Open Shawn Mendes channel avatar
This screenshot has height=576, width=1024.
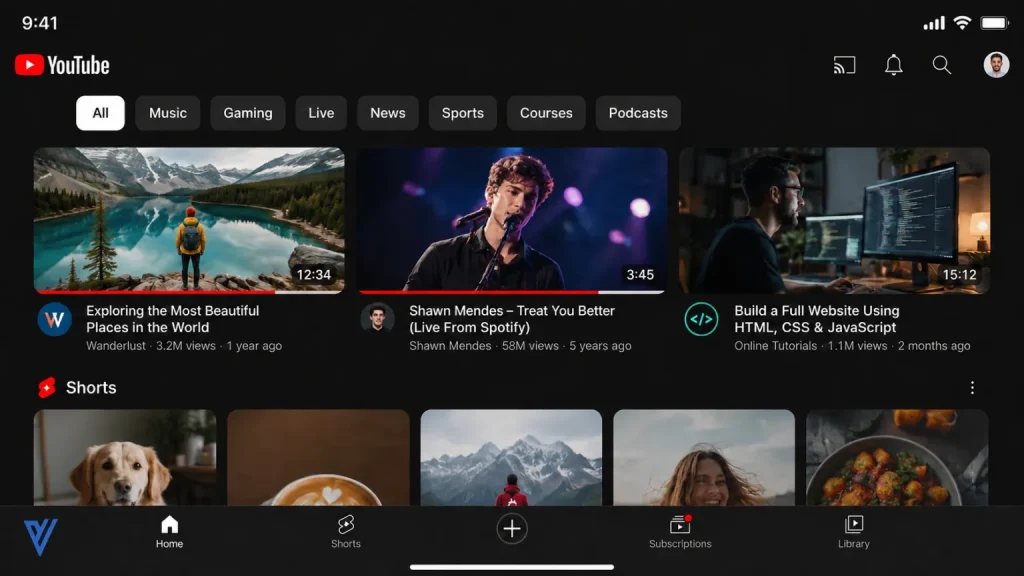pos(377,319)
